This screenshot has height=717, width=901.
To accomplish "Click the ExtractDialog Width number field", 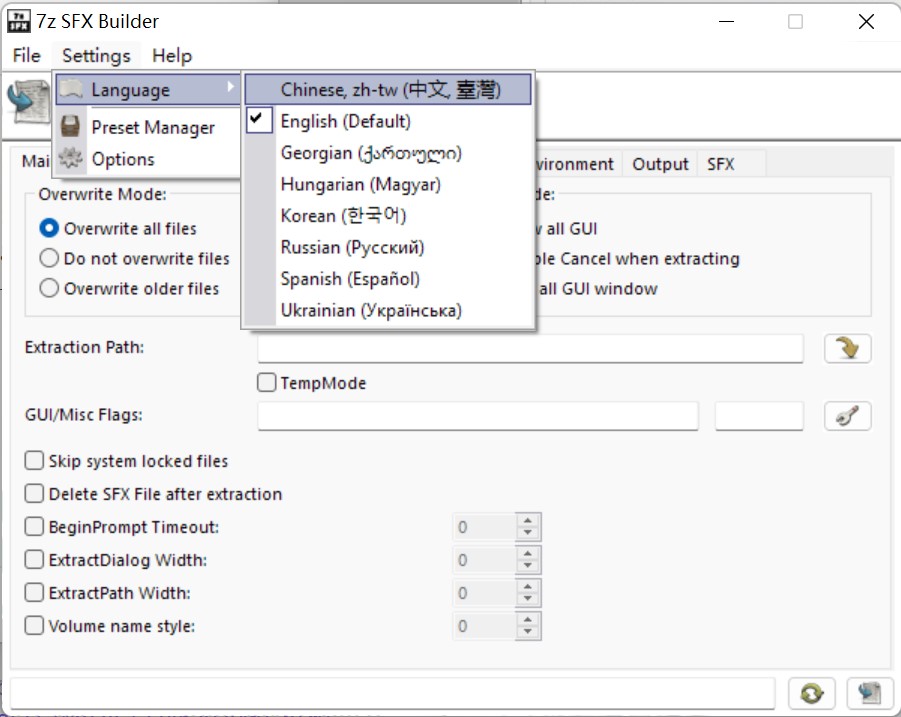I will 484,560.
